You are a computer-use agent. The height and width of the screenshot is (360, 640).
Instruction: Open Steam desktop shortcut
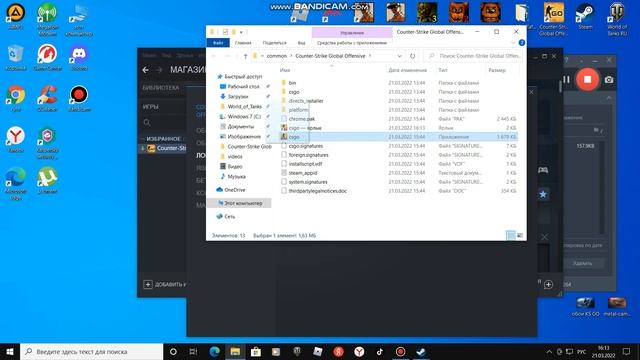585,16
